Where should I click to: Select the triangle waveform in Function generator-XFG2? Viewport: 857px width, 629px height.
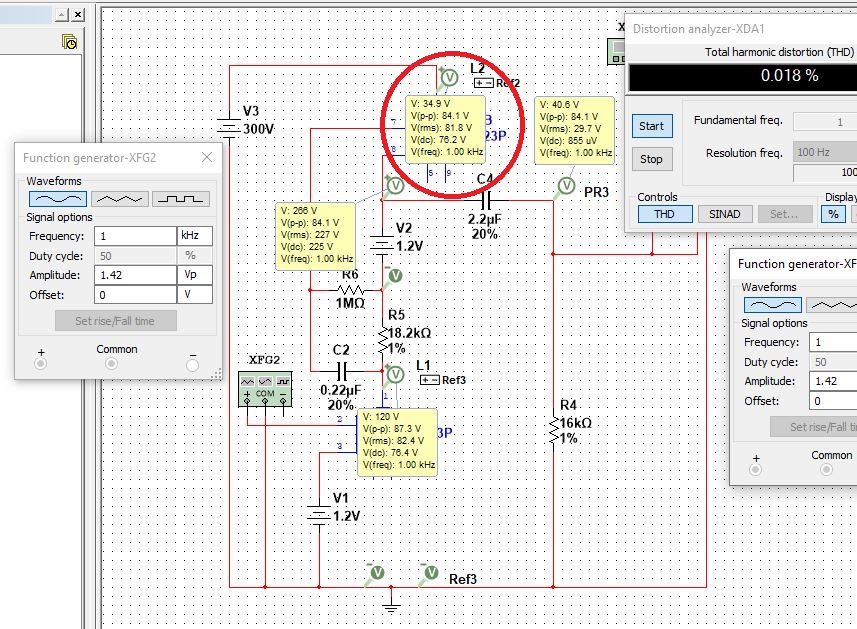point(120,199)
